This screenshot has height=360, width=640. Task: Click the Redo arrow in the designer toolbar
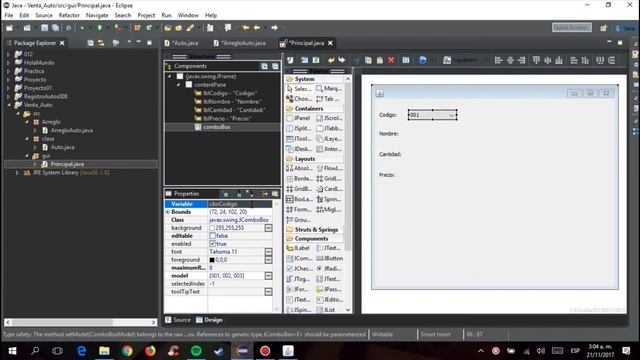pyautogui.click(x=342, y=60)
